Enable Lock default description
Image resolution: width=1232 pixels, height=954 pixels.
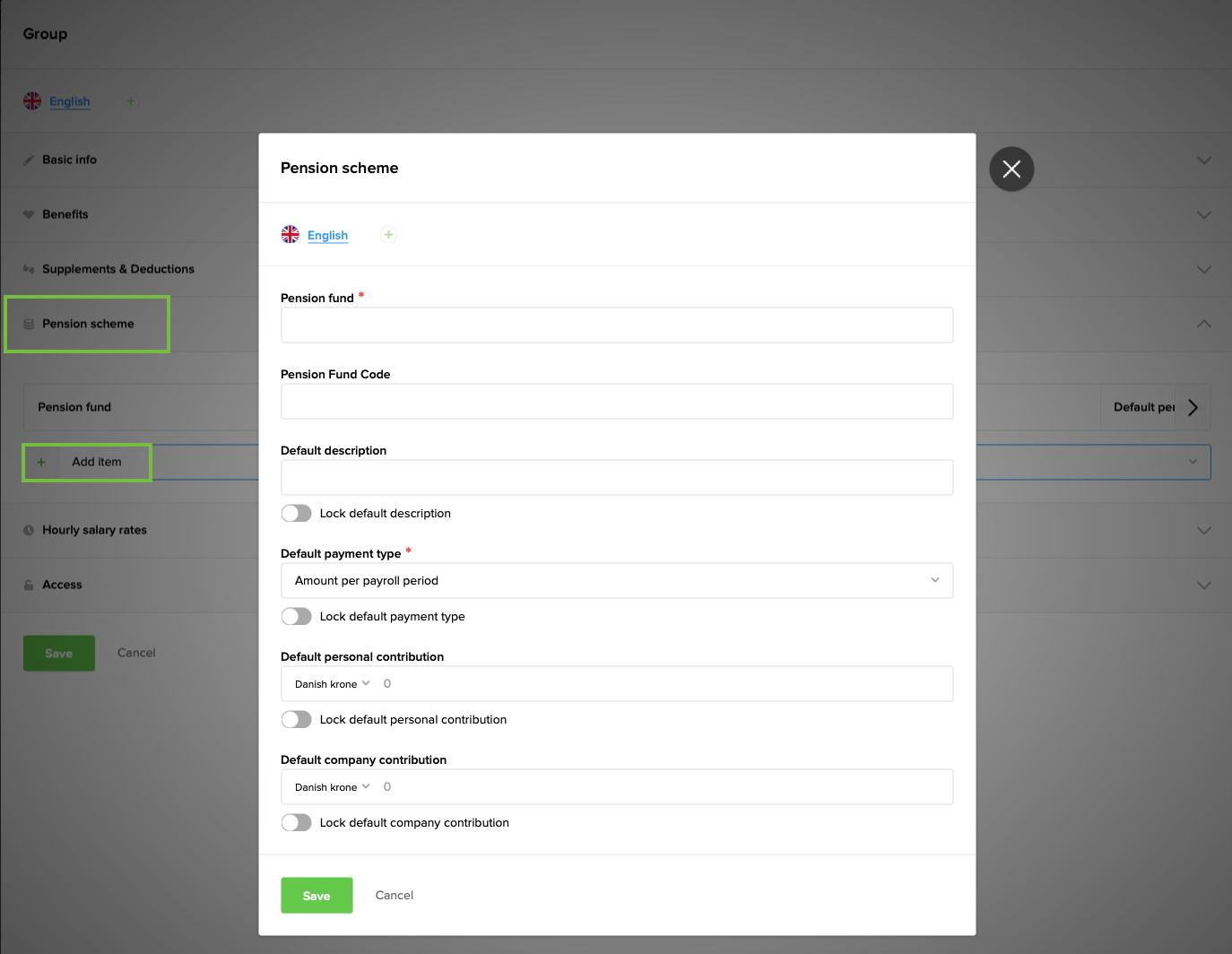296,513
